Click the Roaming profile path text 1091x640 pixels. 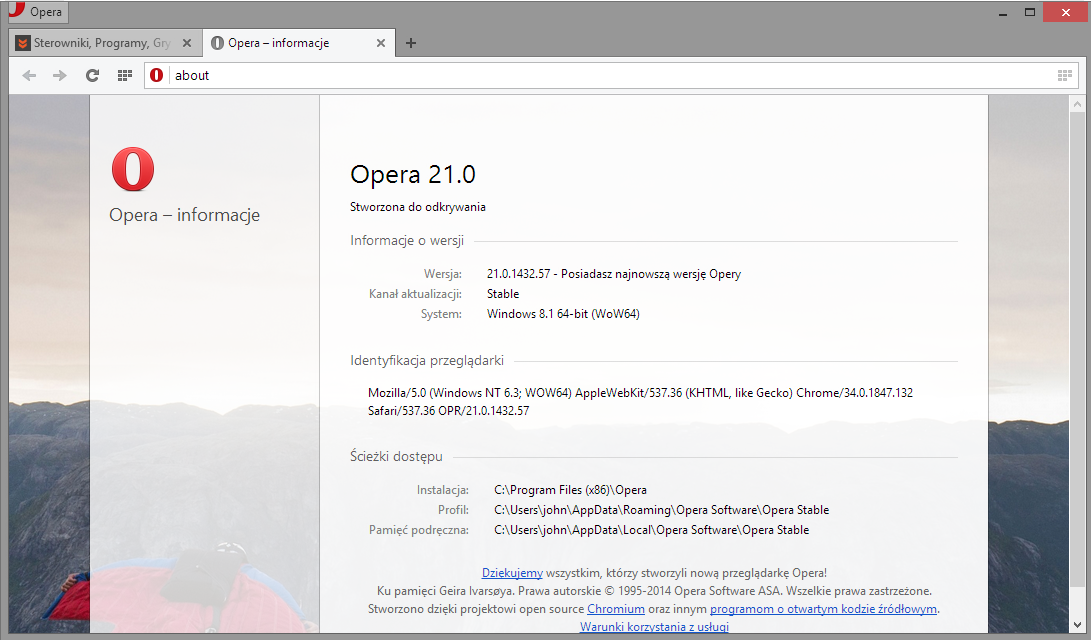point(662,510)
